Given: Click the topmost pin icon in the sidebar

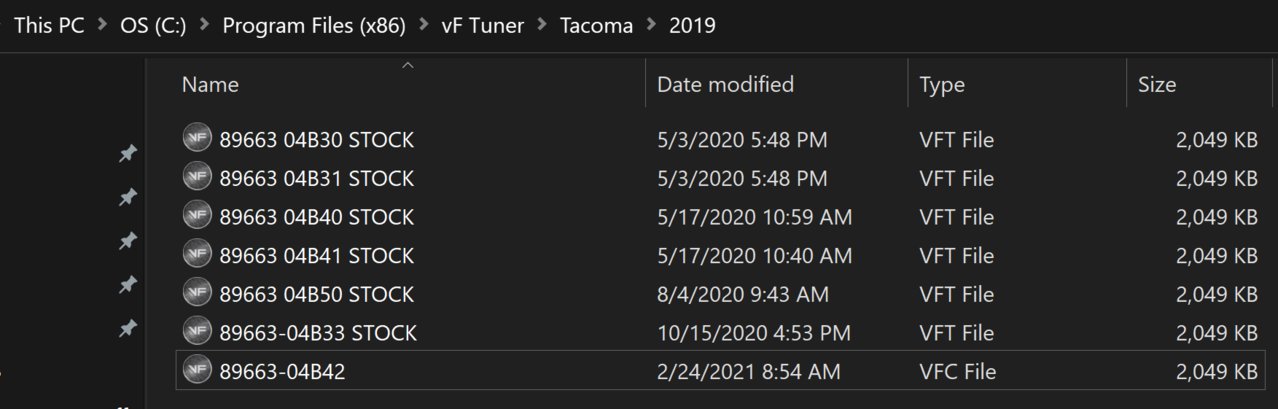Looking at the screenshot, I should [x=128, y=154].
